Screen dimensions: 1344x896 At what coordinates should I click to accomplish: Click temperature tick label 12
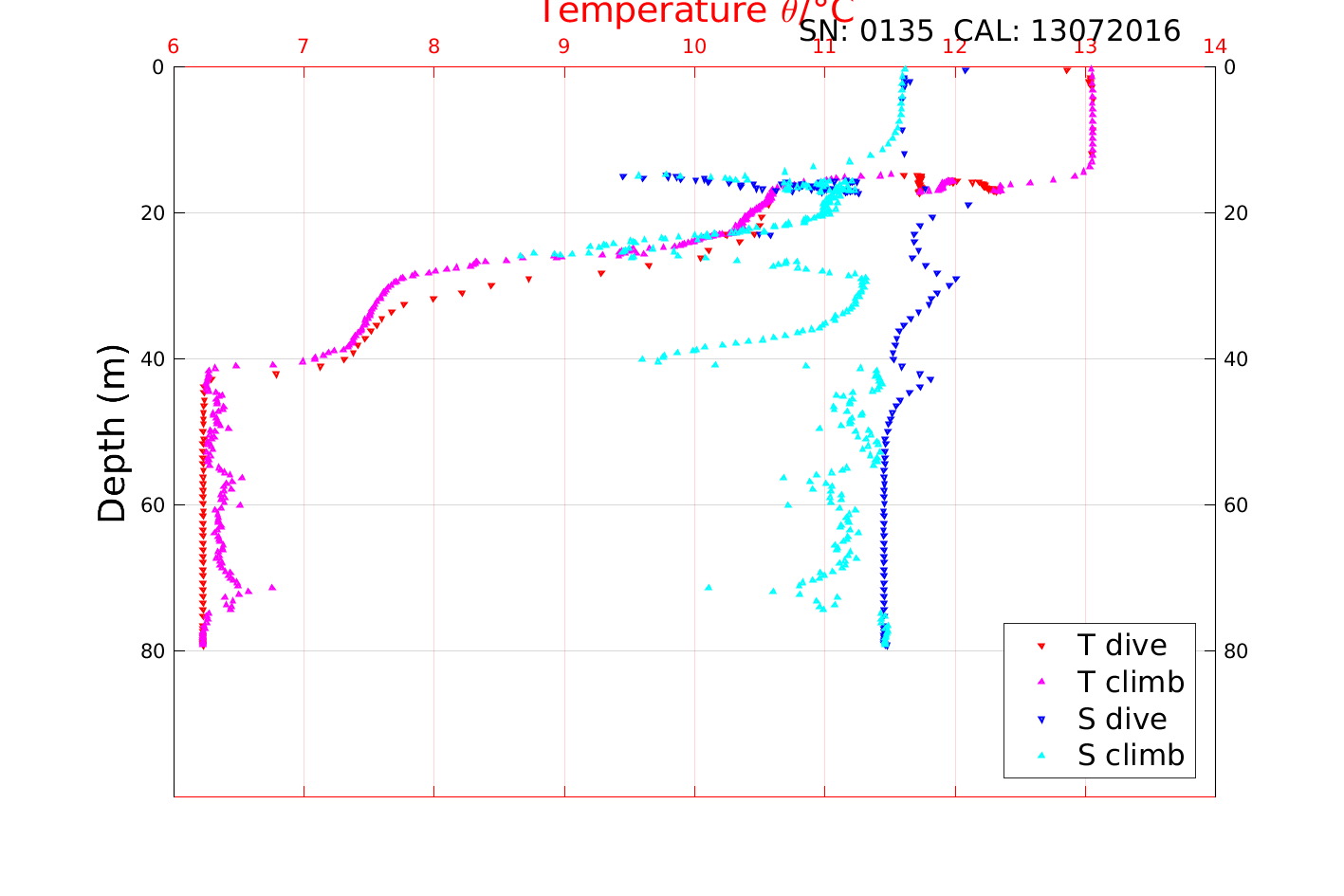click(955, 46)
